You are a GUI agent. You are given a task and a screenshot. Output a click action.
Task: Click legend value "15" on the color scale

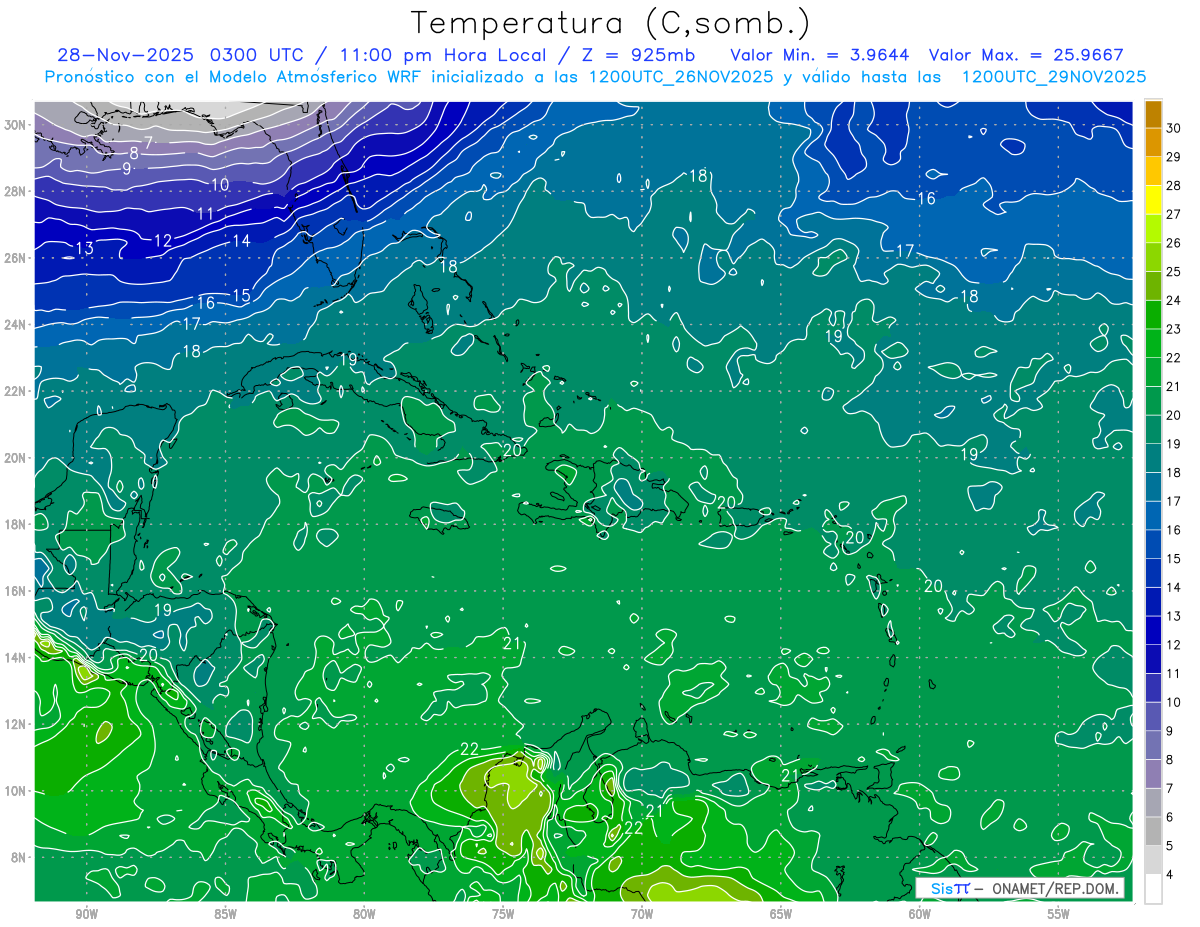[x=1174, y=558]
